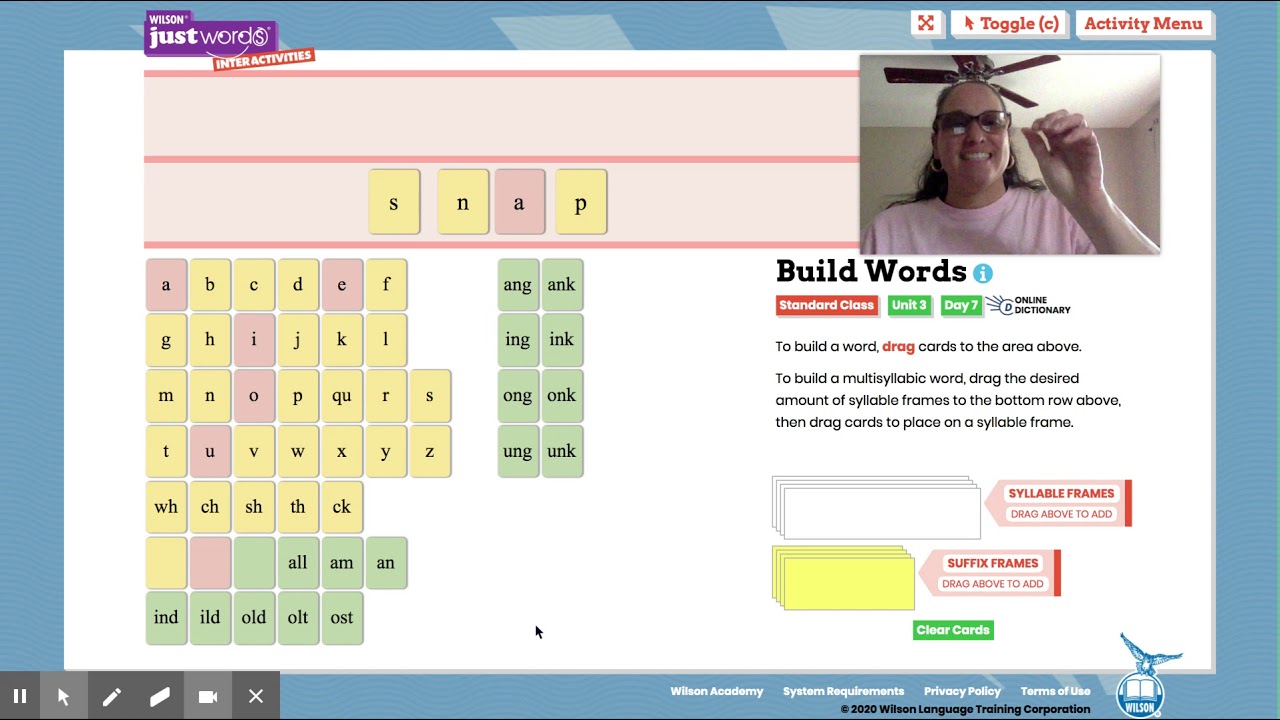Pause the recording in bottom toolbar
This screenshot has height=720, width=1280.
pyautogui.click(x=19, y=696)
